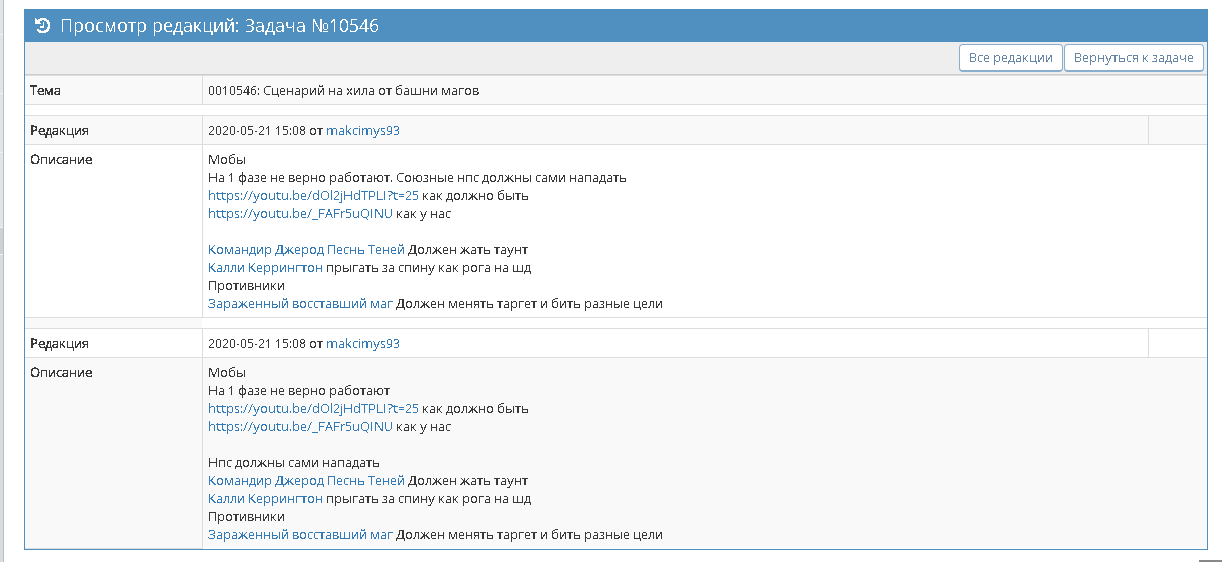Image resolution: width=1222 pixels, height=562 pixels.
Task: Click the history icon in the header
Action: (x=43, y=26)
